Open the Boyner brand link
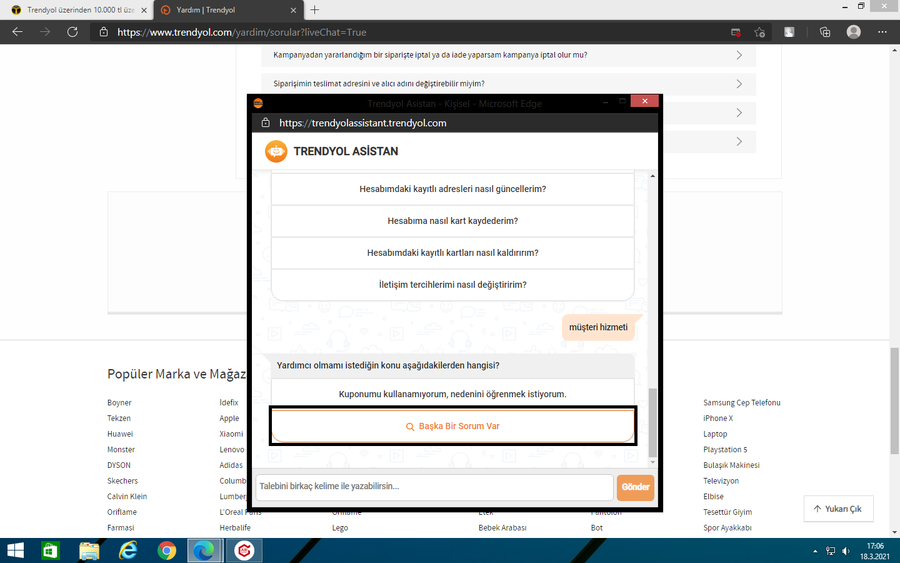The height and width of the screenshot is (563, 900). 119,403
